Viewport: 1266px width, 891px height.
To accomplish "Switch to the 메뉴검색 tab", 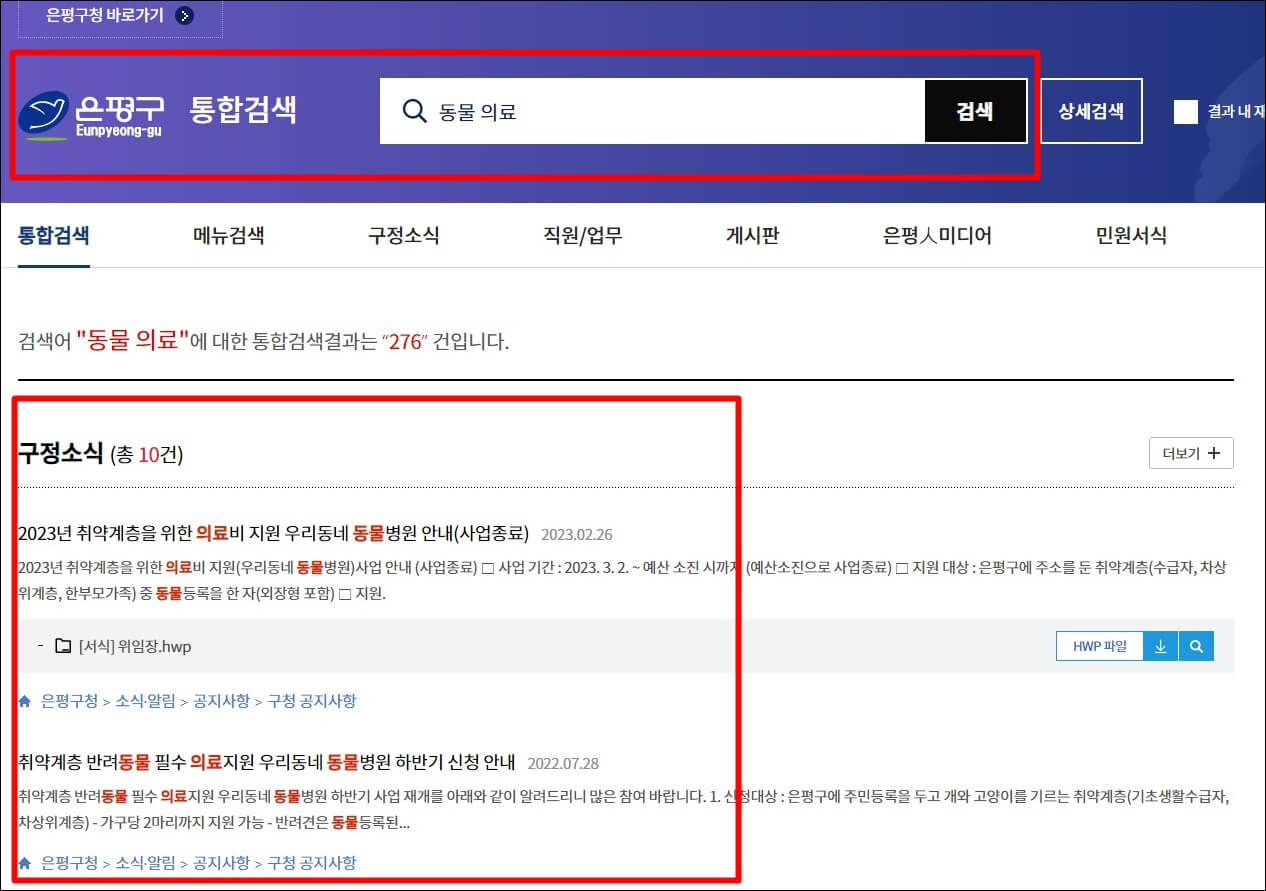I will click(x=227, y=236).
